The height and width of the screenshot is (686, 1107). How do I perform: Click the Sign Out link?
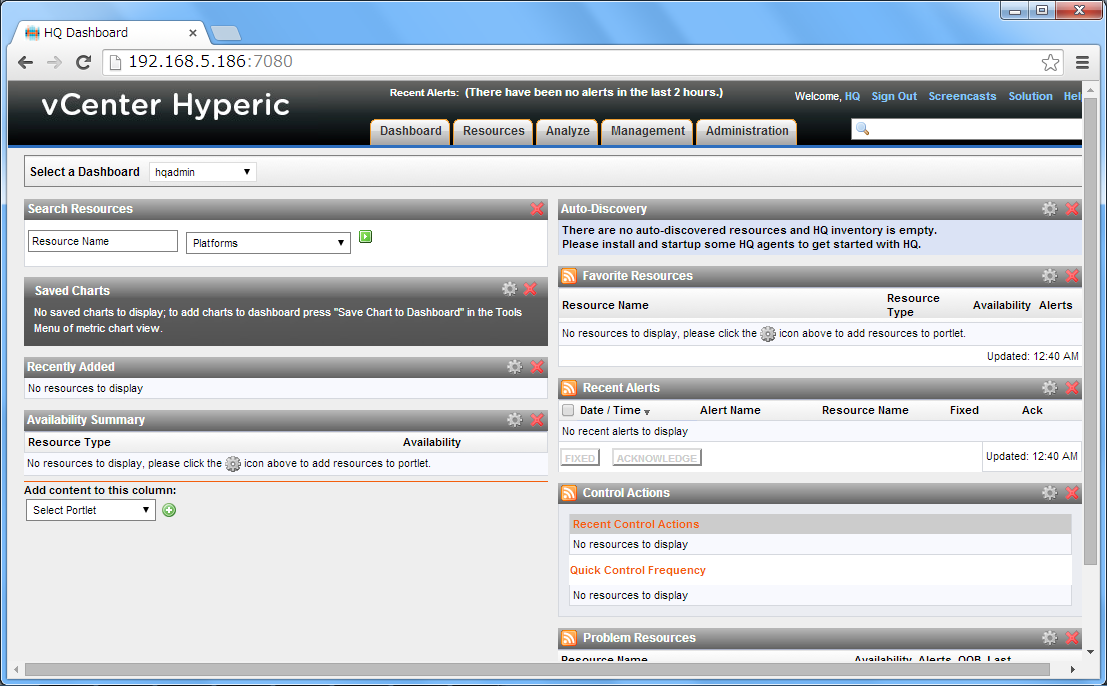click(x=894, y=96)
